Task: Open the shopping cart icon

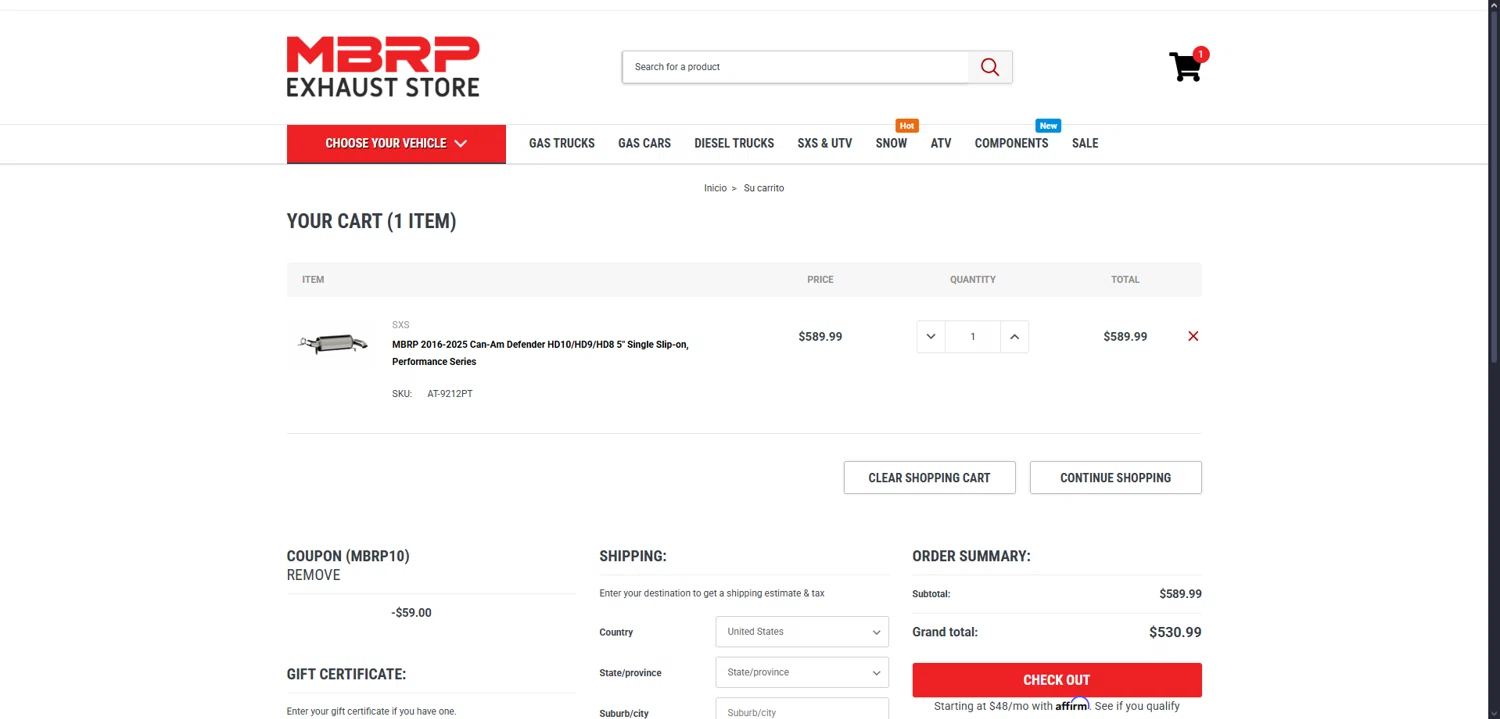Action: point(1186,66)
